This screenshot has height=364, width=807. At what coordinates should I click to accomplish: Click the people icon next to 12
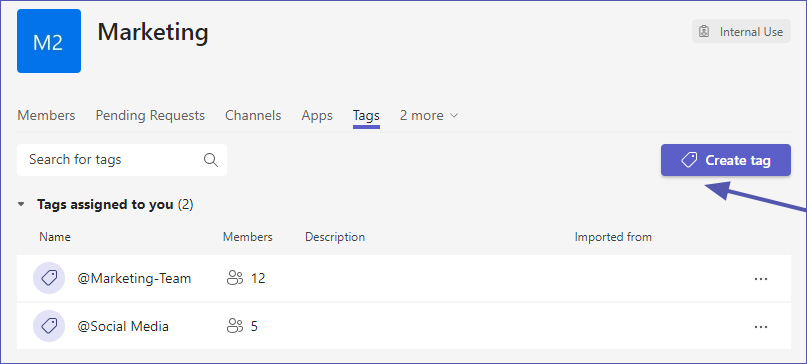(235, 279)
